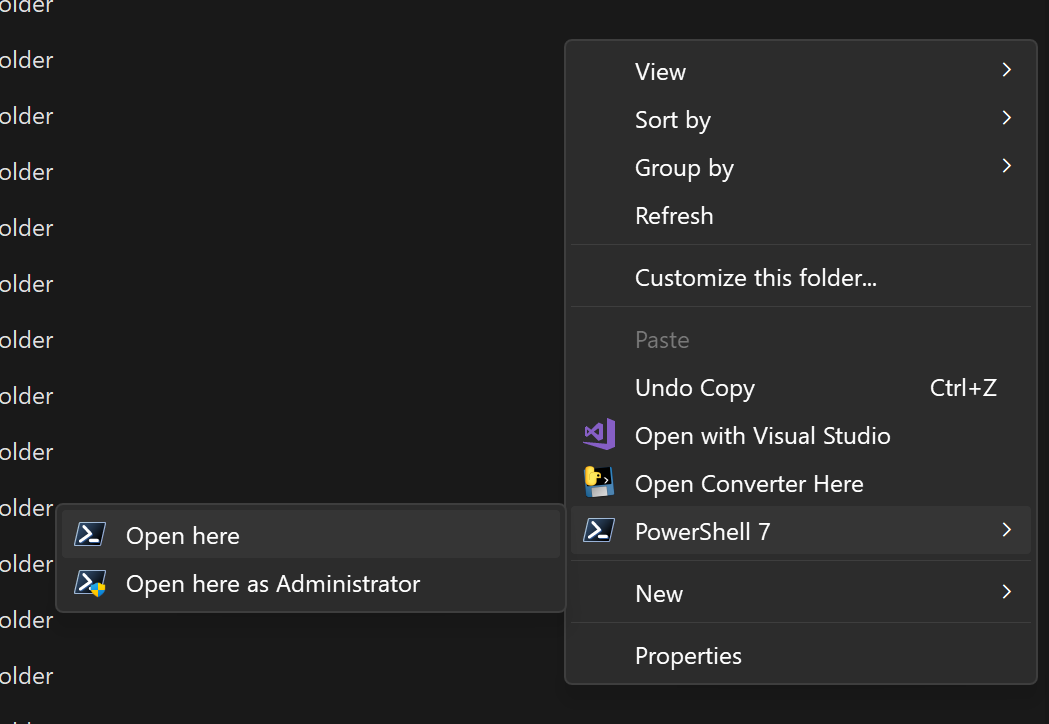Choose the Open here text in the submenu
Image resolution: width=1049 pixels, height=724 pixels.
(x=183, y=536)
